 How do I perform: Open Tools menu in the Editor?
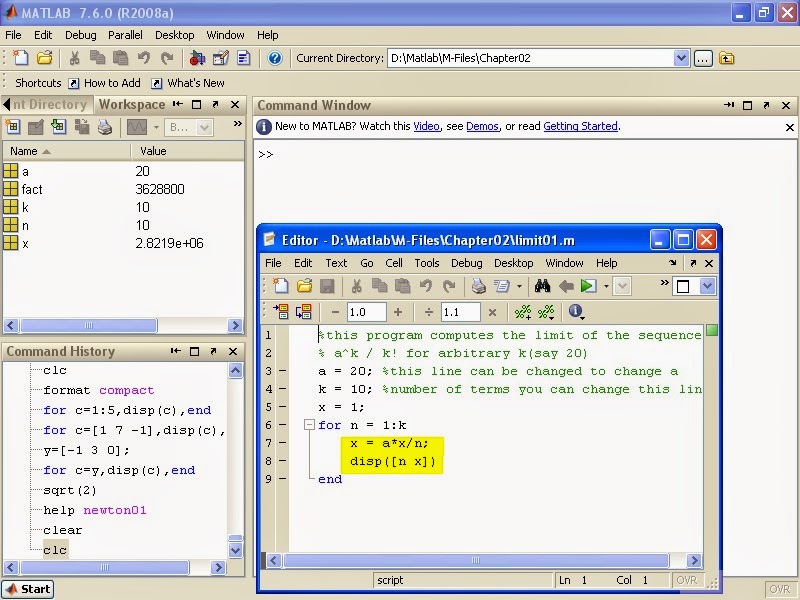click(427, 263)
